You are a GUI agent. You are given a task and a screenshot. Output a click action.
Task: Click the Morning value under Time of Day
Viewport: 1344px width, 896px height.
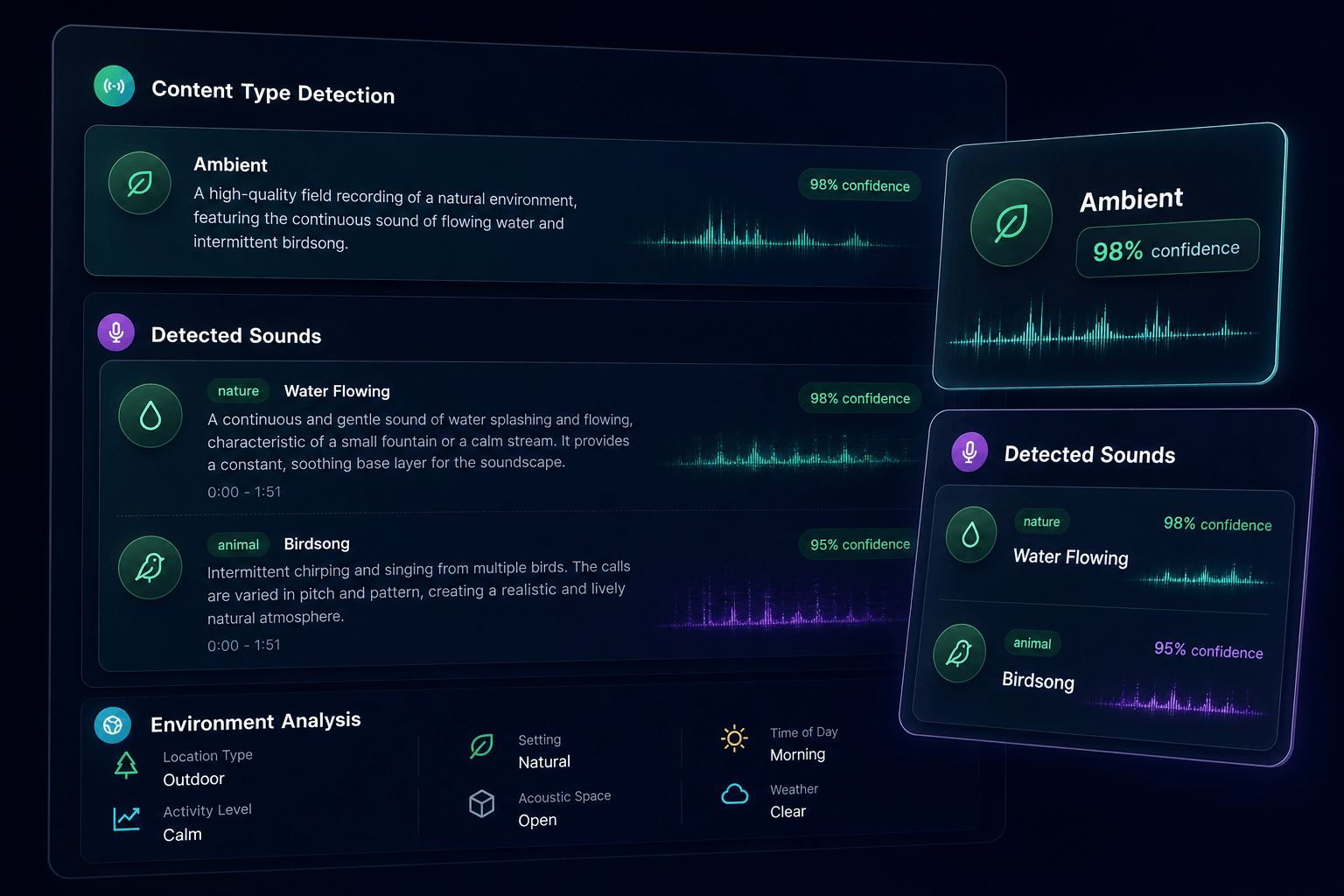[798, 754]
